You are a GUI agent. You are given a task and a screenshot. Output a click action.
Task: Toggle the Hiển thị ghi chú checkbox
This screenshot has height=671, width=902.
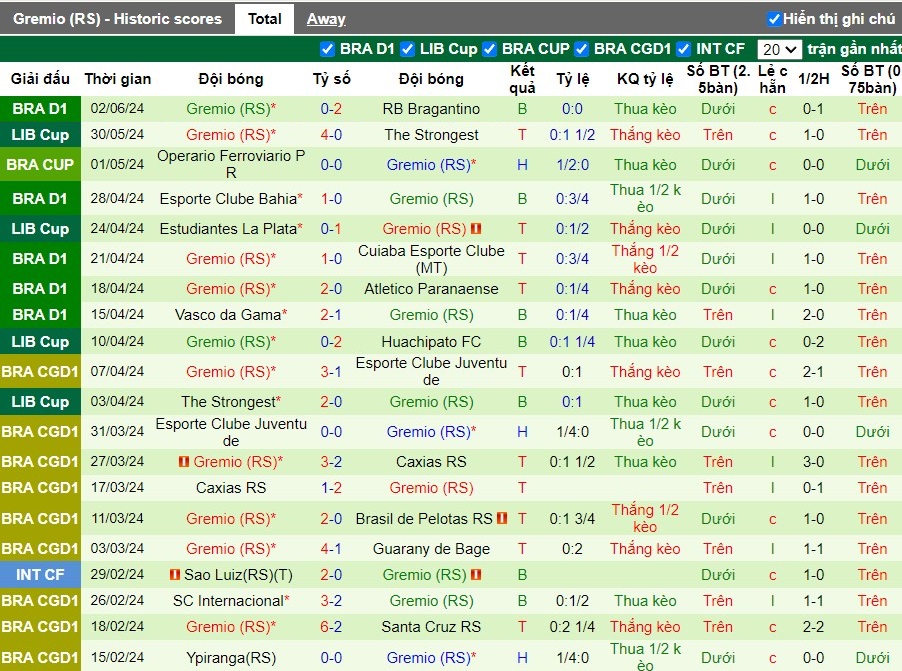click(774, 19)
